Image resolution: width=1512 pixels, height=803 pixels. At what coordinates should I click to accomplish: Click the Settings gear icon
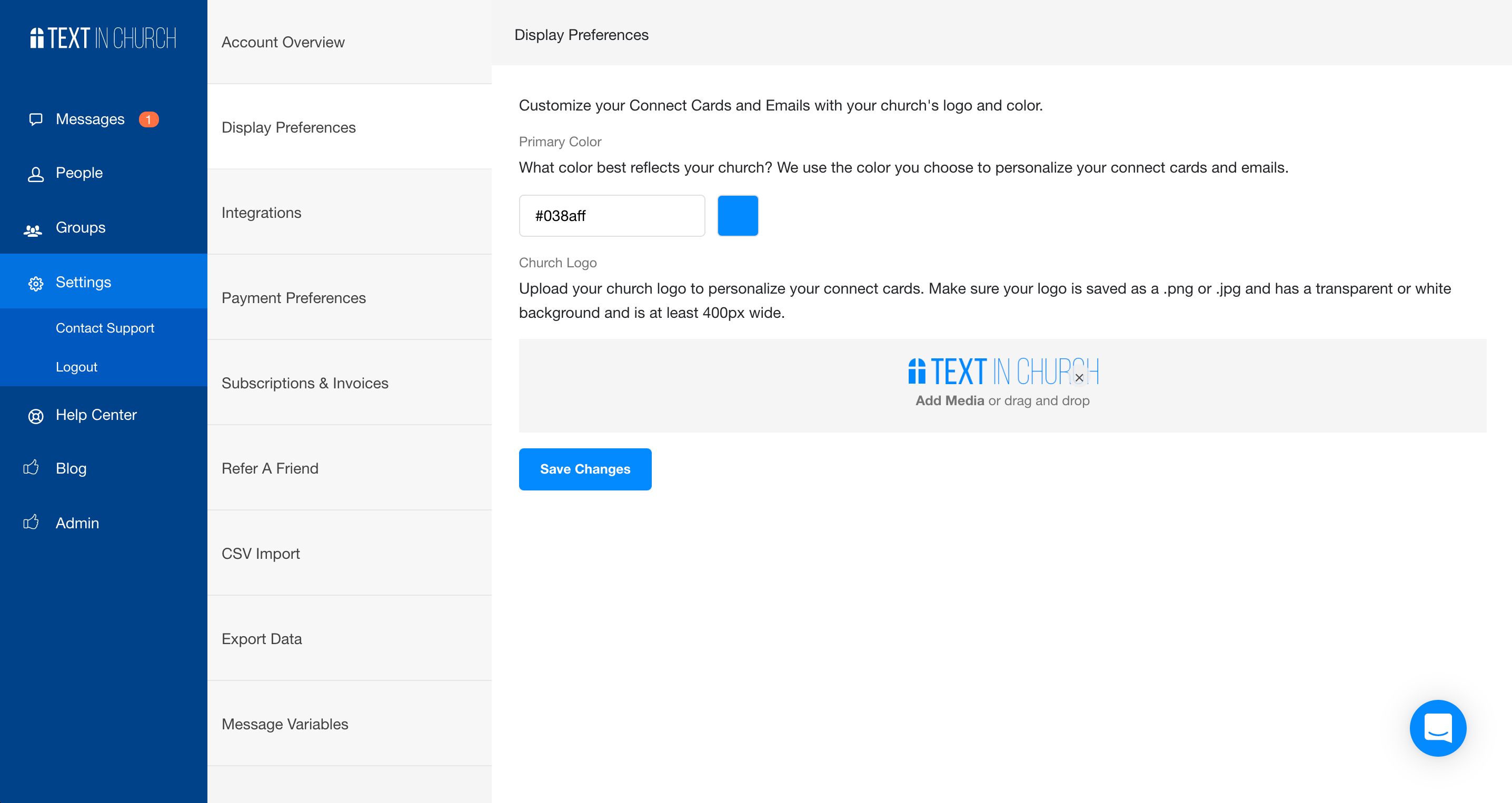(x=36, y=283)
